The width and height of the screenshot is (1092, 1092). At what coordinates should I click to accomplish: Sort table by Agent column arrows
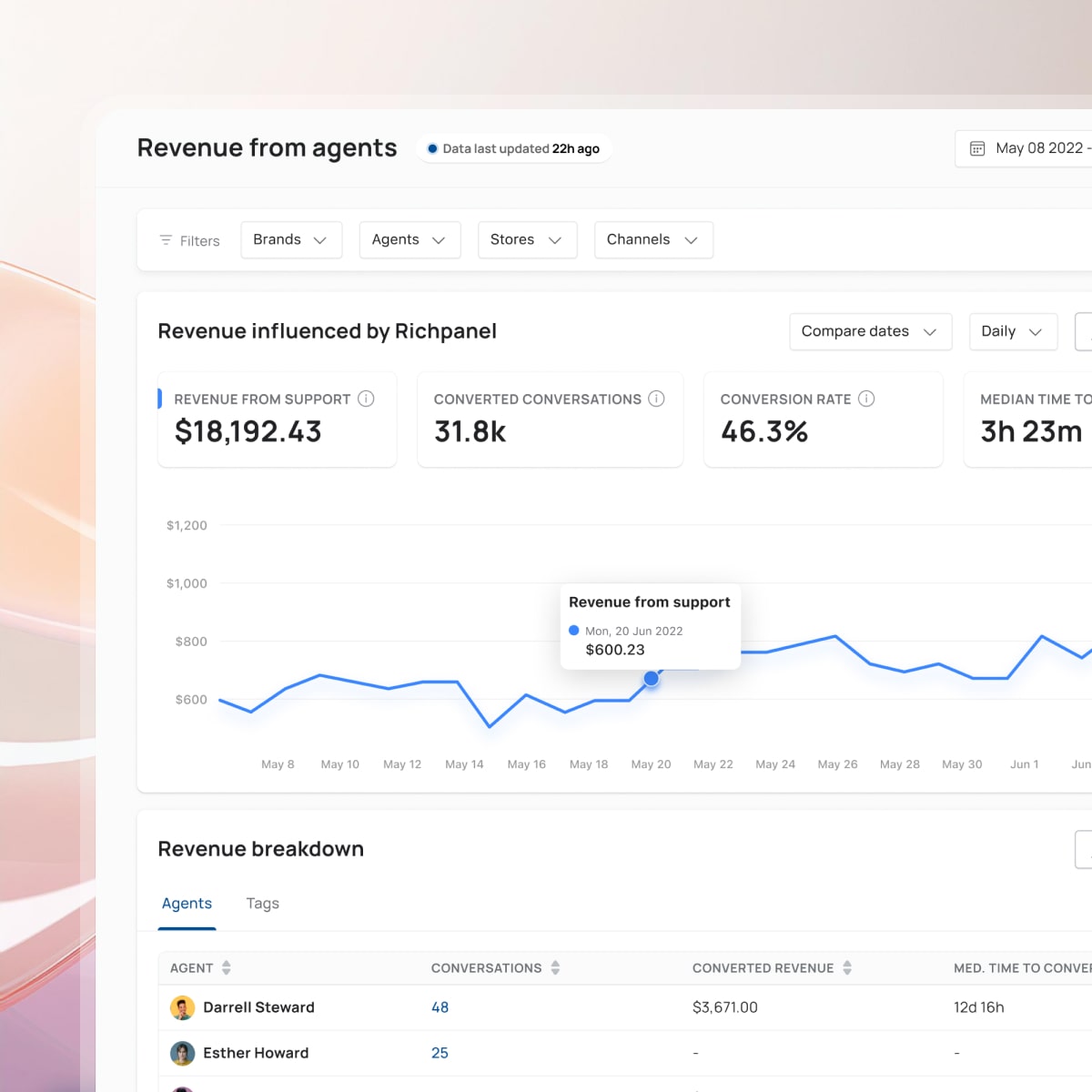pyautogui.click(x=227, y=967)
